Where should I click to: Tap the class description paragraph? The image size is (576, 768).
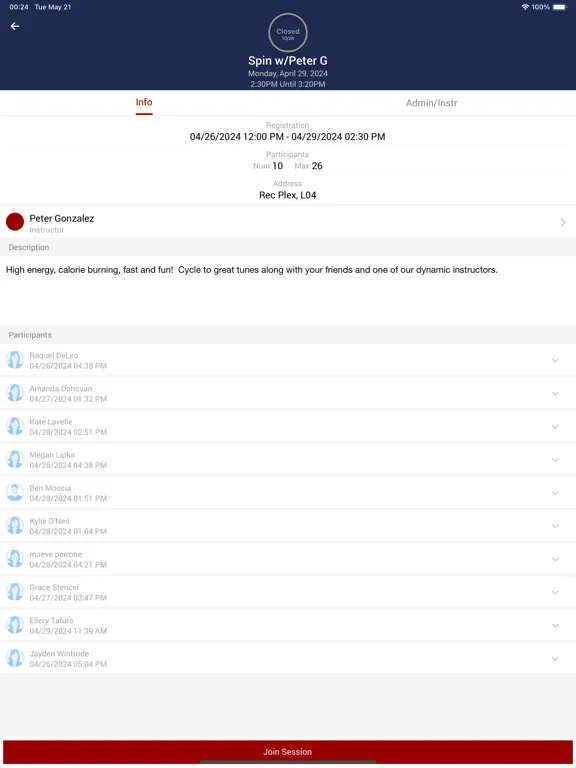(252, 270)
